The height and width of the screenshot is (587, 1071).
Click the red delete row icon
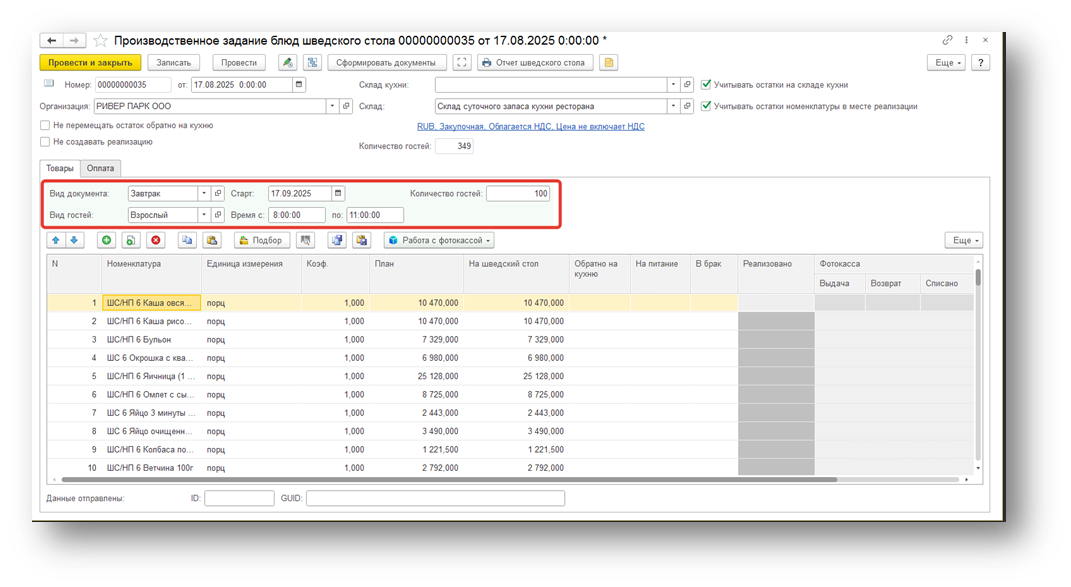click(x=155, y=240)
